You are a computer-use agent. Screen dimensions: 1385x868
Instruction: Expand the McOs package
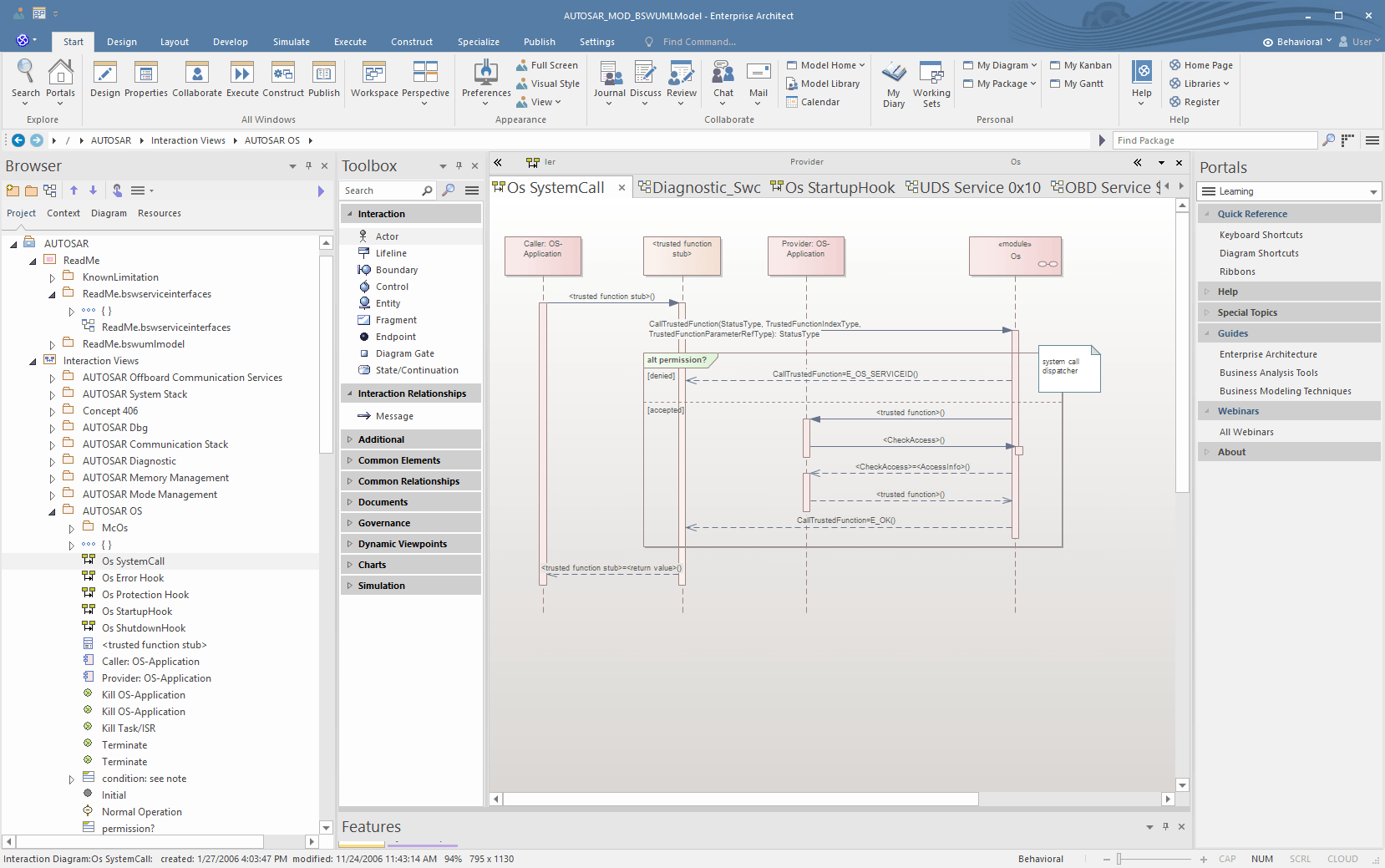coord(71,528)
